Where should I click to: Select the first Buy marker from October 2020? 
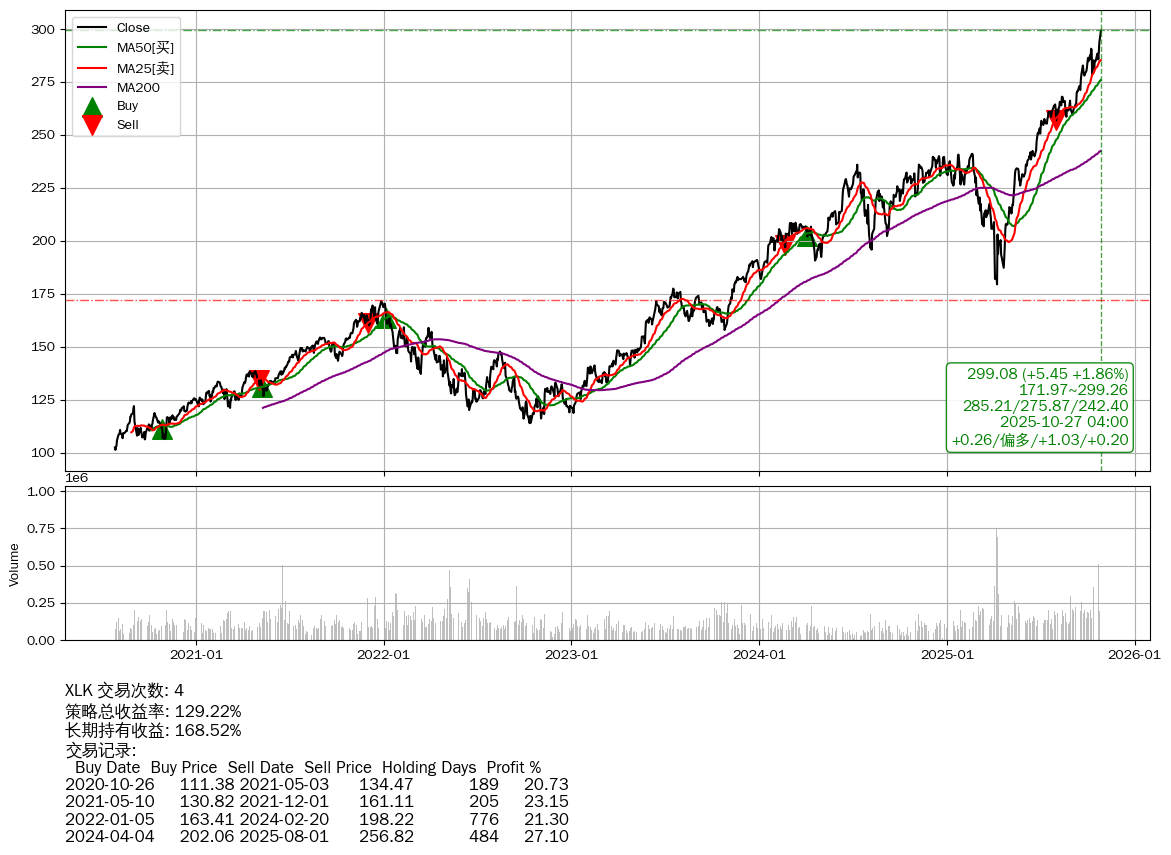click(162, 430)
